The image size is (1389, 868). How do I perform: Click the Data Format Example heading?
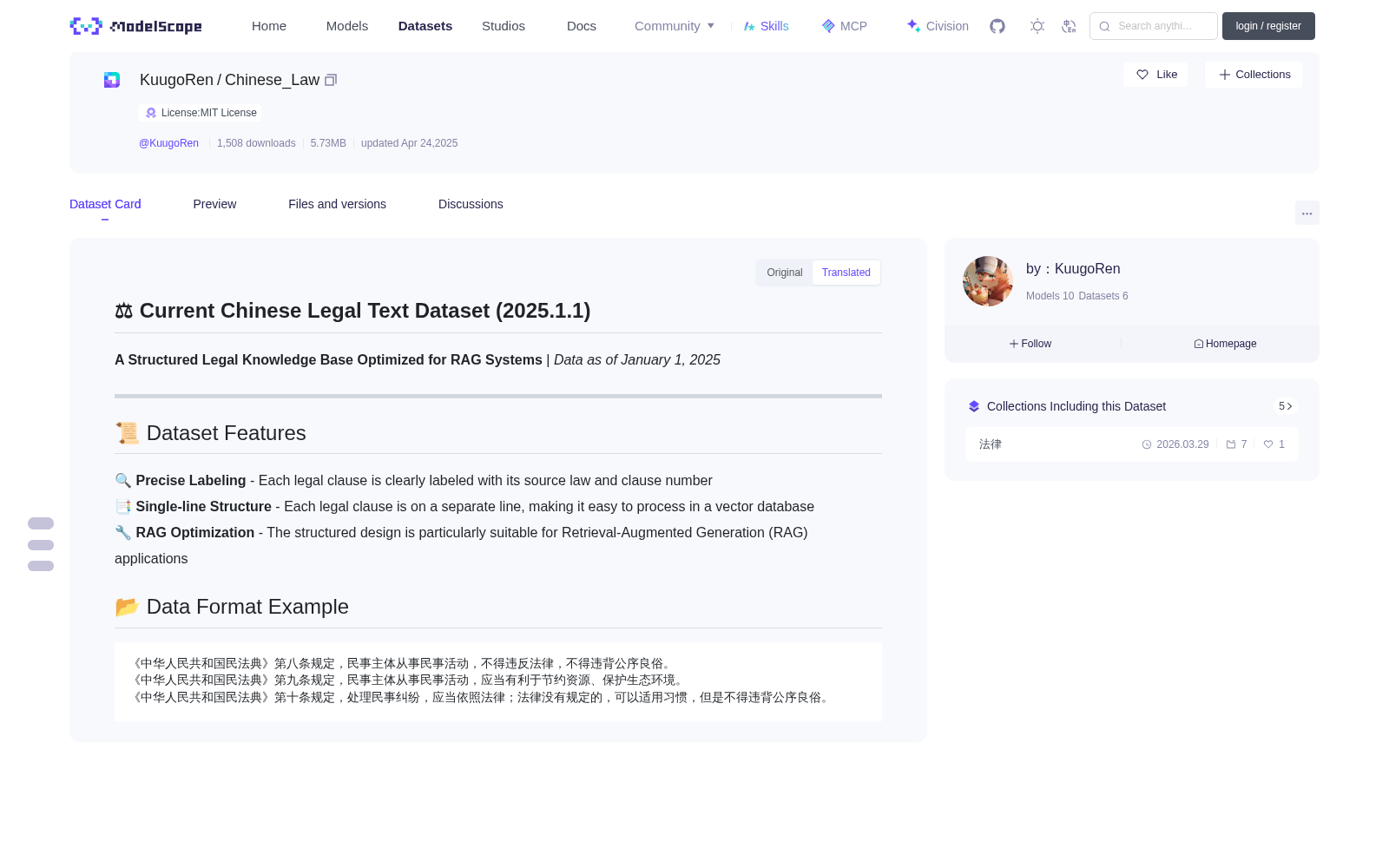pyautogui.click(x=232, y=607)
